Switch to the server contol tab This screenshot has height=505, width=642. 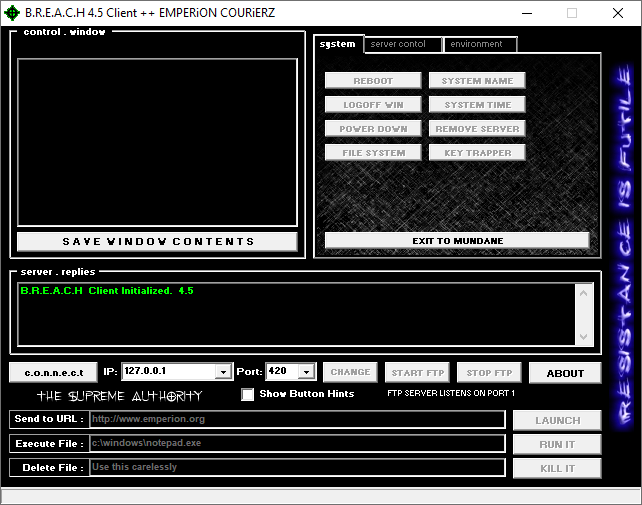[401, 44]
